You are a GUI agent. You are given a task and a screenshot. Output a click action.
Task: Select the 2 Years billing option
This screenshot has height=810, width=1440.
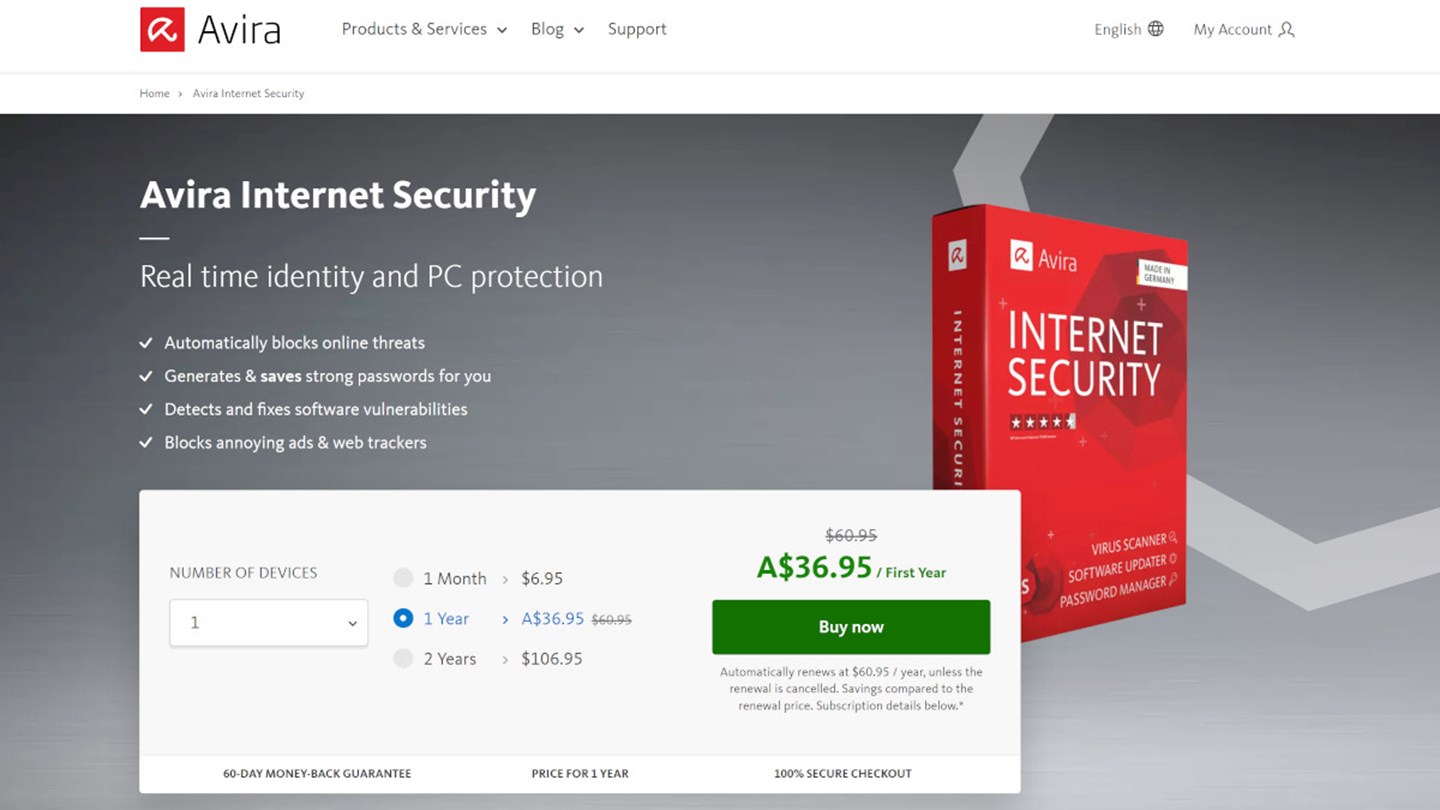pos(404,659)
